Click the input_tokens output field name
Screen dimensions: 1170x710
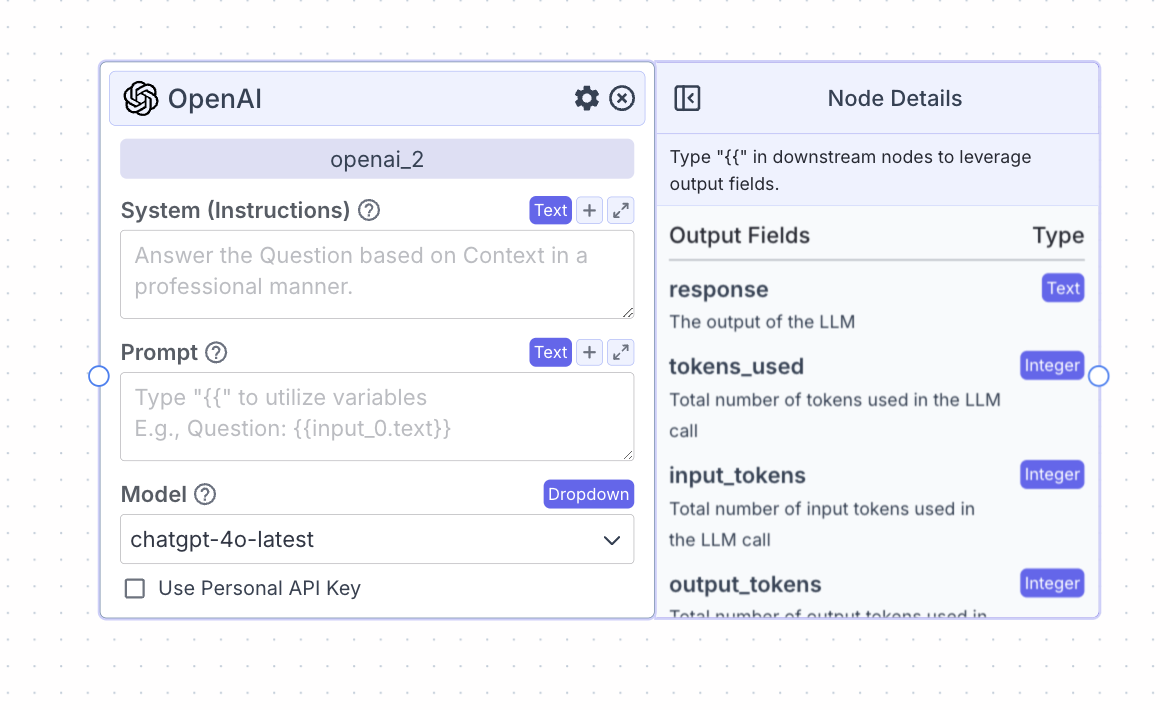coord(737,475)
